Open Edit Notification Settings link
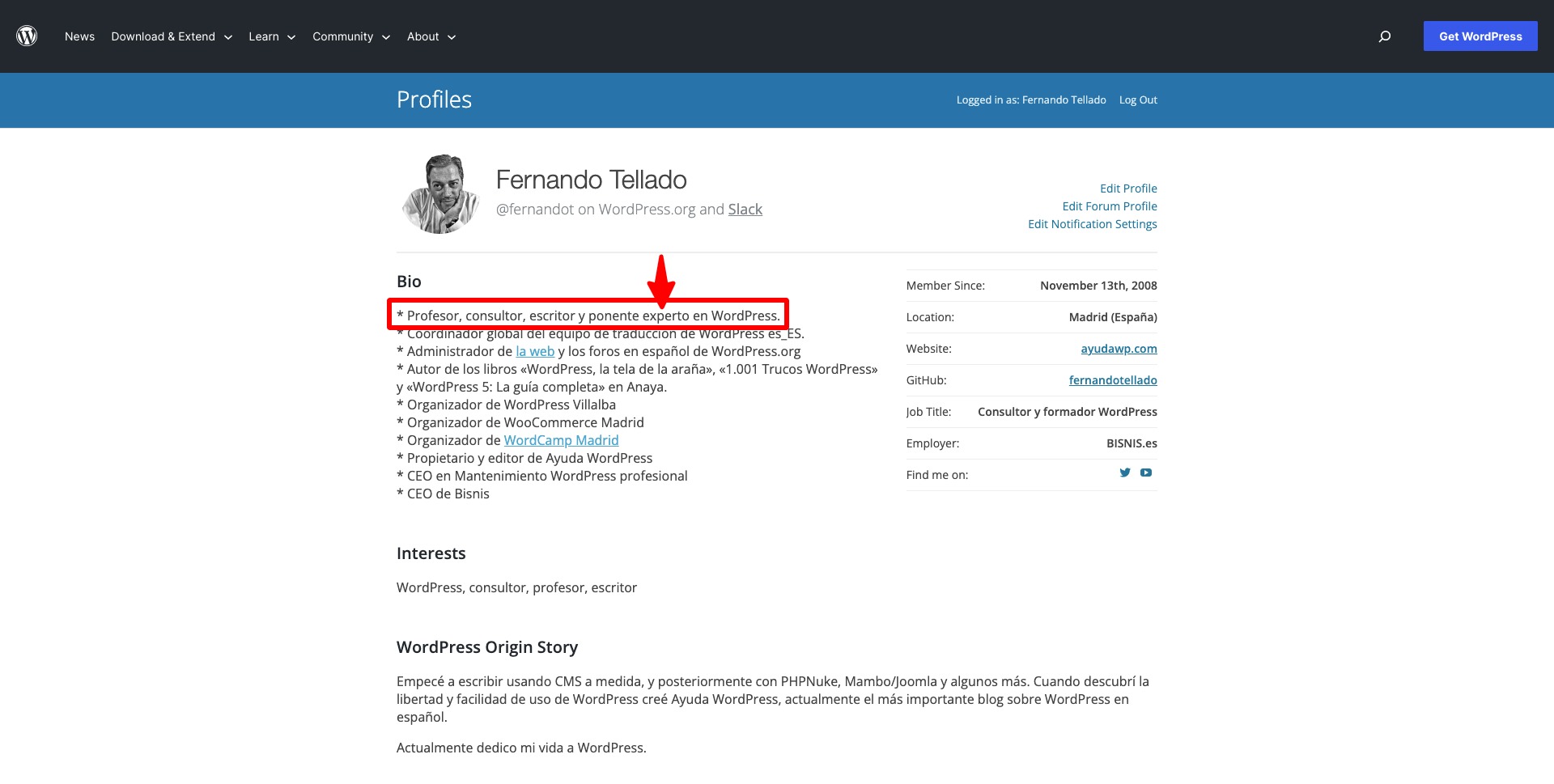This screenshot has width=1554, height=784. point(1092,224)
